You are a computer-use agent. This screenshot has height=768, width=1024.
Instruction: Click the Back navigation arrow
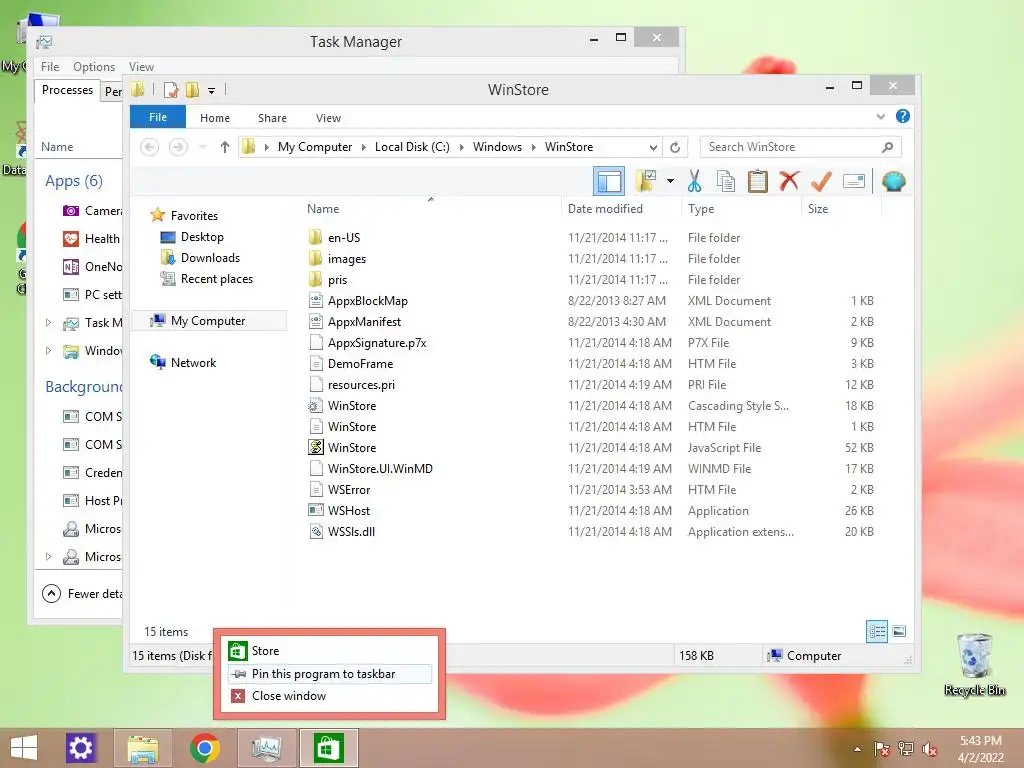[x=150, y=147]
